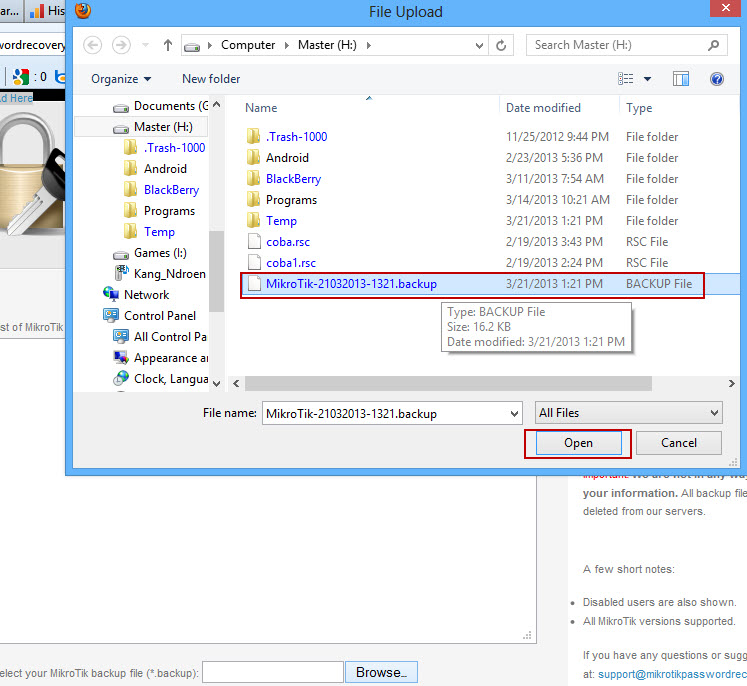Click the Firefox icon in dialog title
The width and height of the screenshot is (747, 686).
83,10
